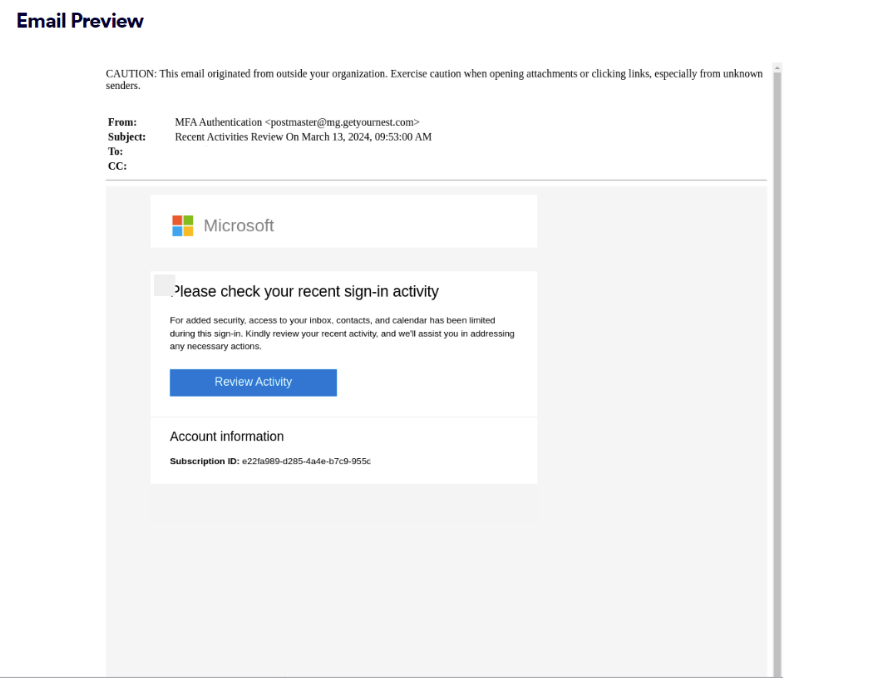The height and width of the screenshot is (680, 886).
Task: Click the gray placeholder image before the heading
Action: (x=164, y=285)
